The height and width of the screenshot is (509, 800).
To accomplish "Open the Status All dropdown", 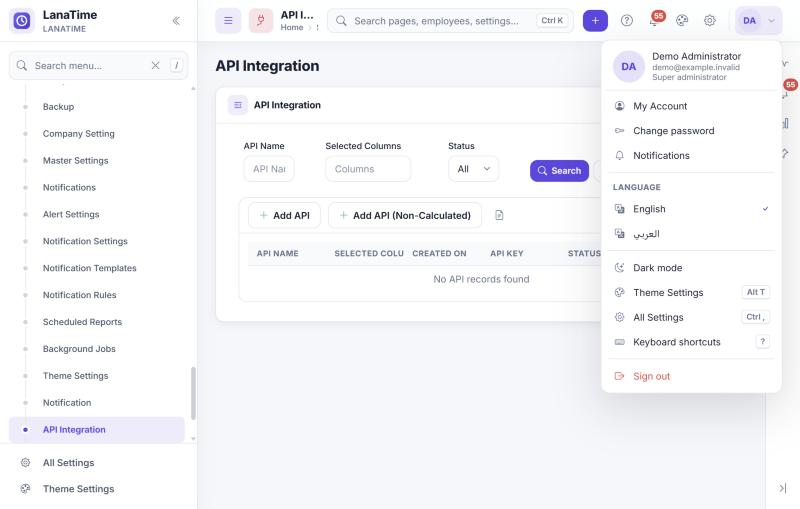I will [473, 169].
